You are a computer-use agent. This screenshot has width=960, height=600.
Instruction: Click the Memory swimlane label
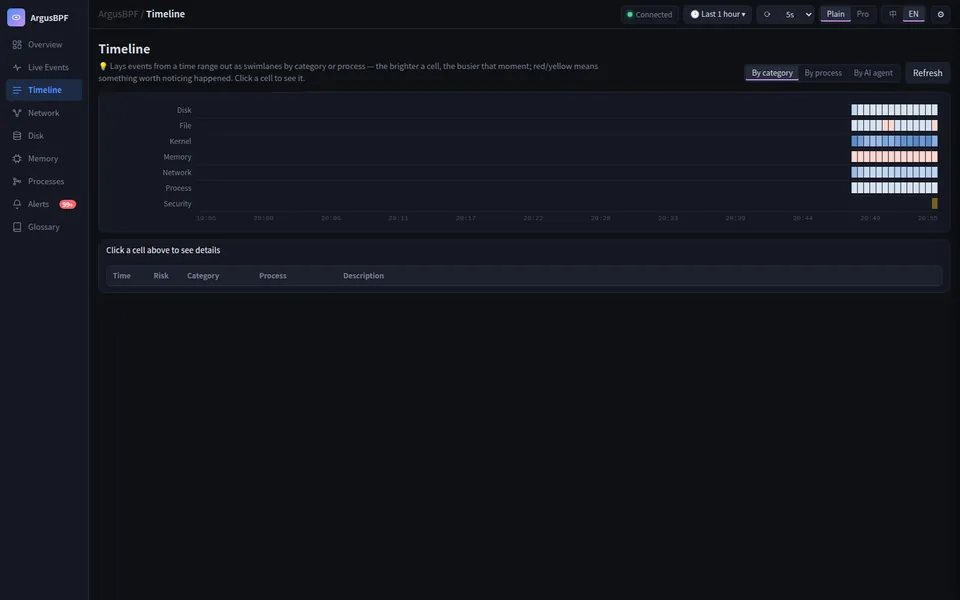coord(178,157)
